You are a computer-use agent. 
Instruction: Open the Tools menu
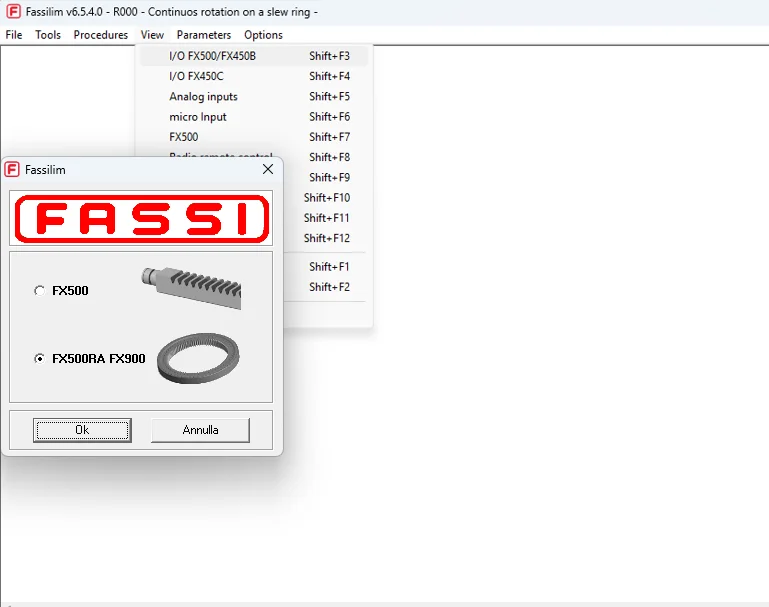tap(48, 35)
